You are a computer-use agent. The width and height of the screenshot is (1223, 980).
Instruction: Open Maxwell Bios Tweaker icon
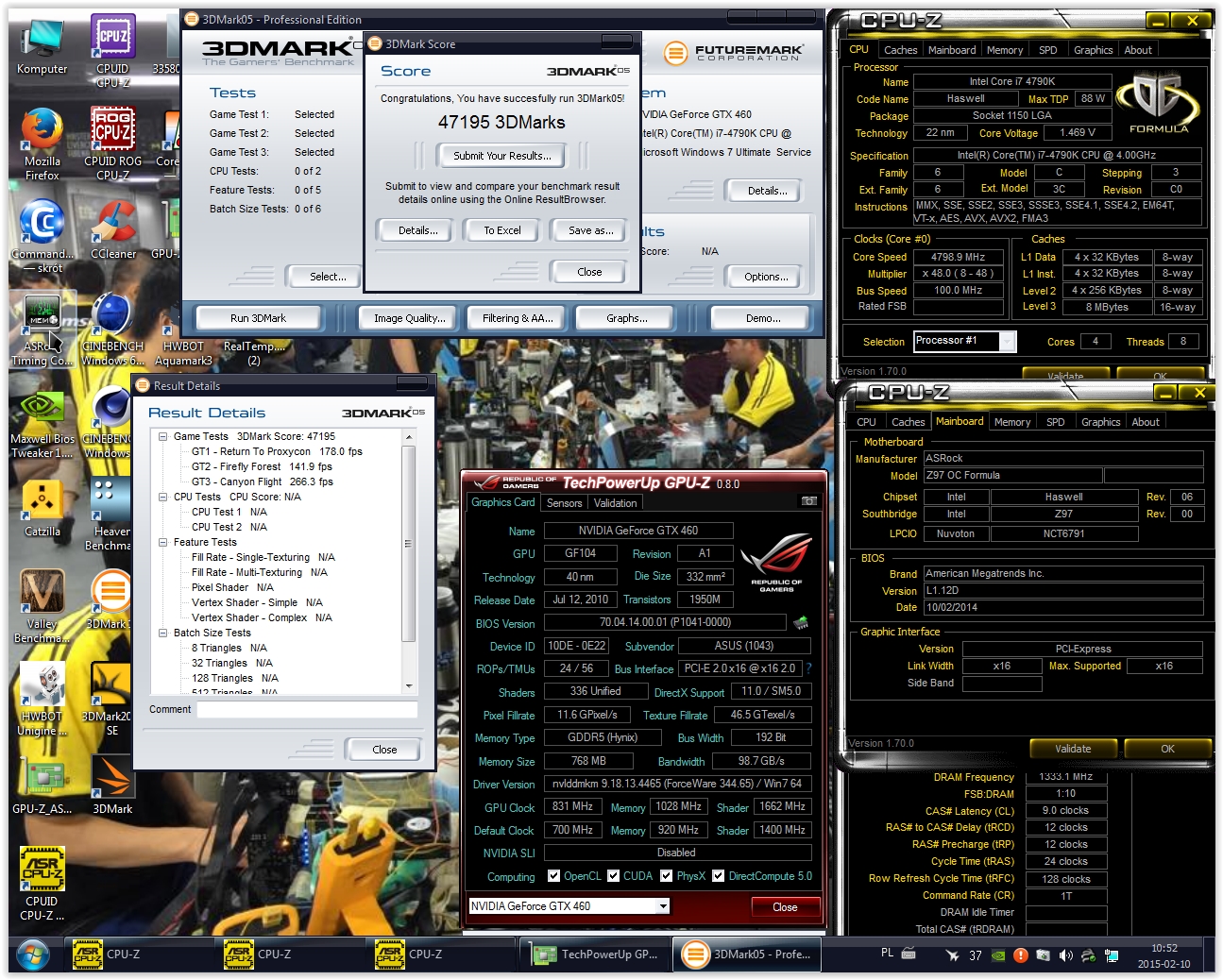[x=42, y=423]
